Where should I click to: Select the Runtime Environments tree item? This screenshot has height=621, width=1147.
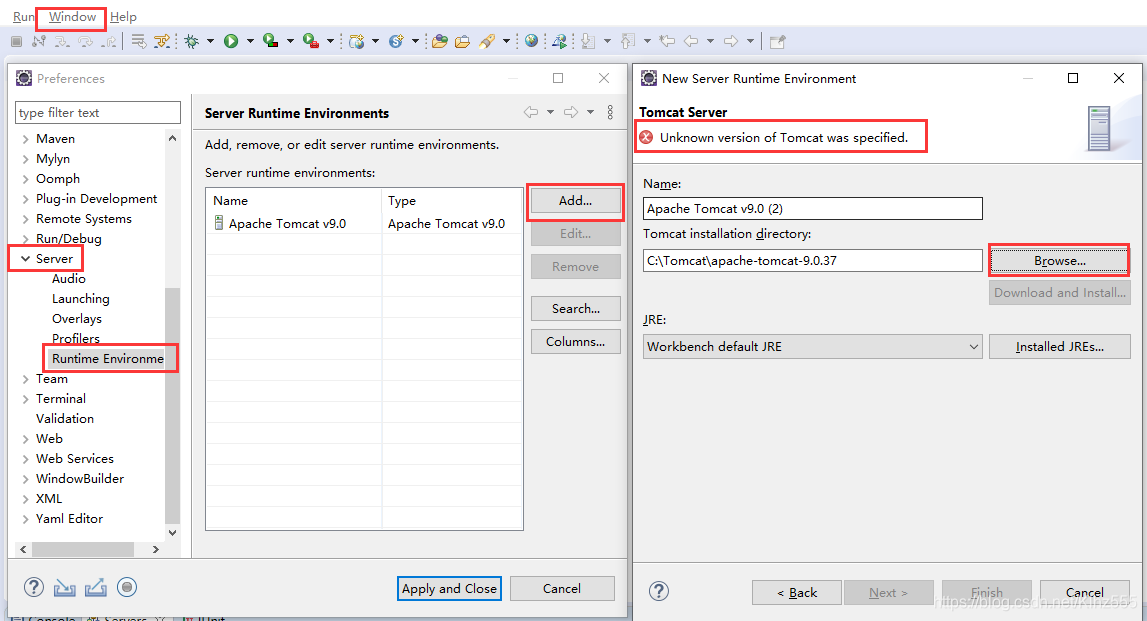[108, 358]
